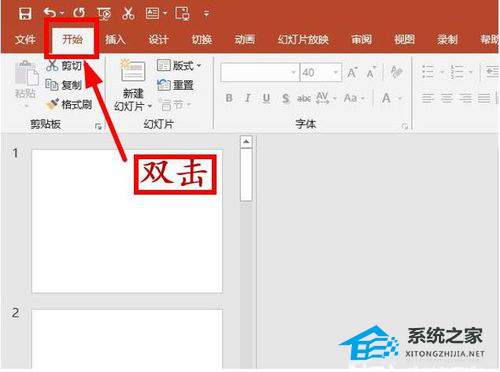Expand the font name dropdown arrow

tap(294, 72)
